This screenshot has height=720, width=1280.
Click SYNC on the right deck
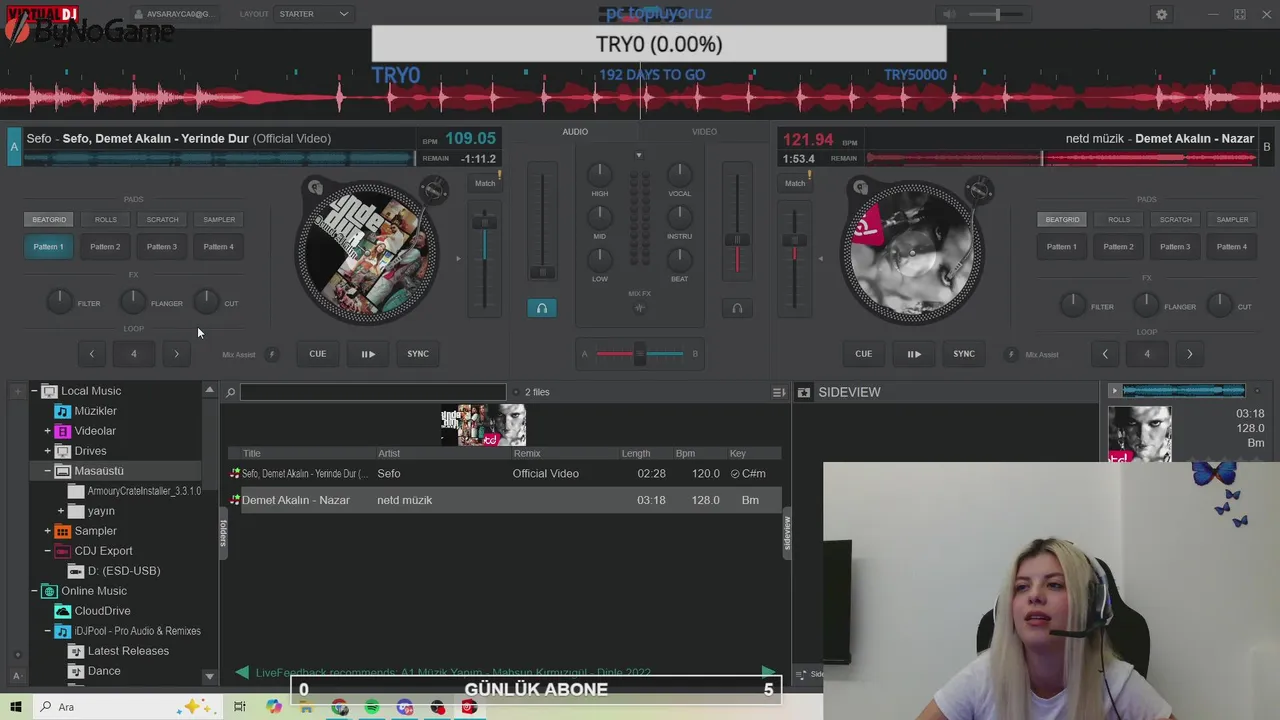pyautogui.click(x=964, y=354)
